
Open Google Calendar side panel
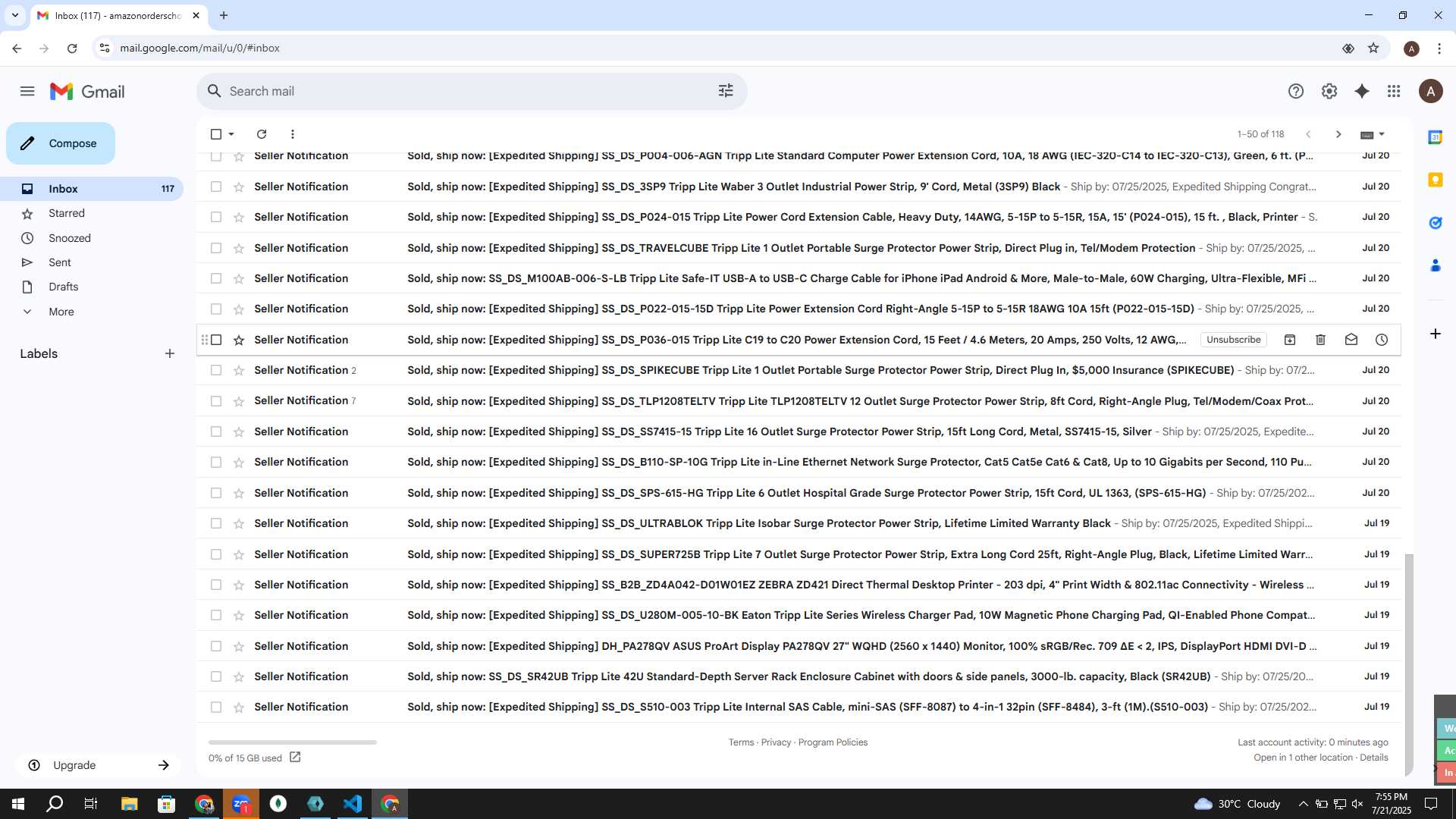coord(1435,137)
